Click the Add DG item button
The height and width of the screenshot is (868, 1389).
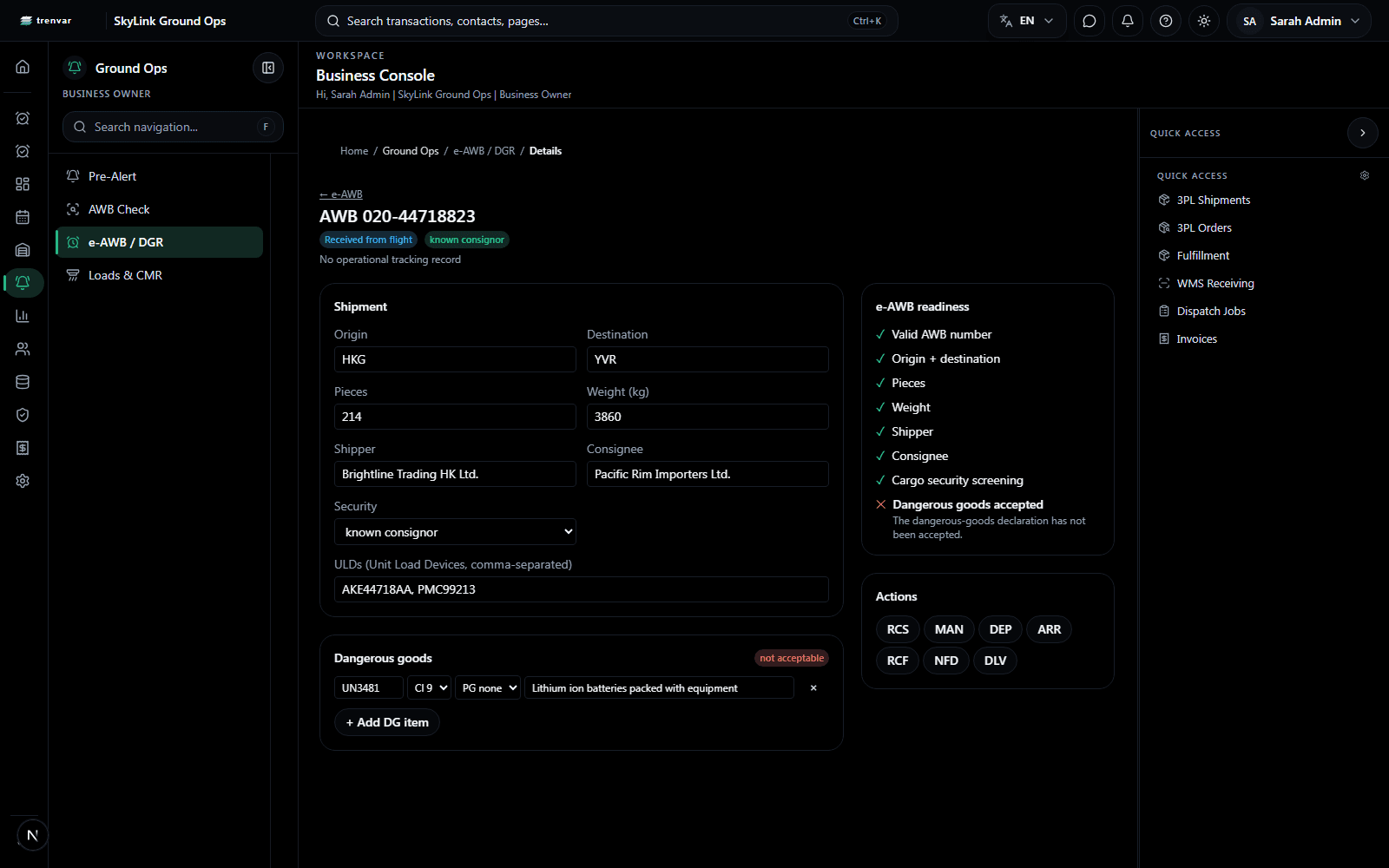tap(387, 722)
